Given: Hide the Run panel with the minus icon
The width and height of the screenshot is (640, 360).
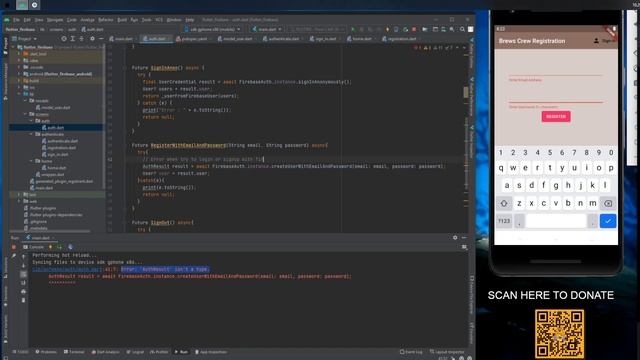Looking at the screenshot, I should (x=464, y=238).
